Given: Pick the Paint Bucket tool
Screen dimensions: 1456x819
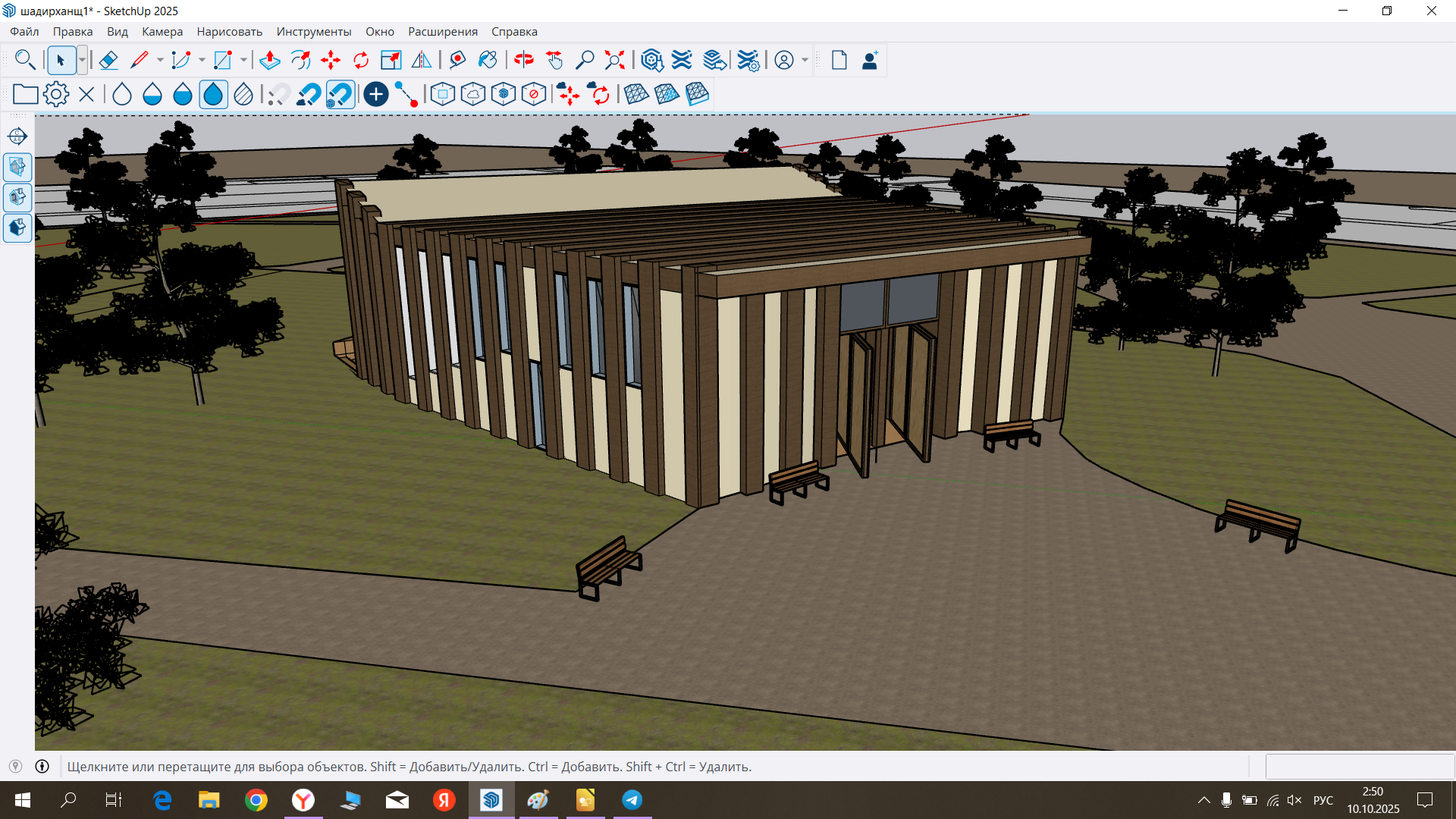Looking at the screenshot, I should [x=488, y=60].
